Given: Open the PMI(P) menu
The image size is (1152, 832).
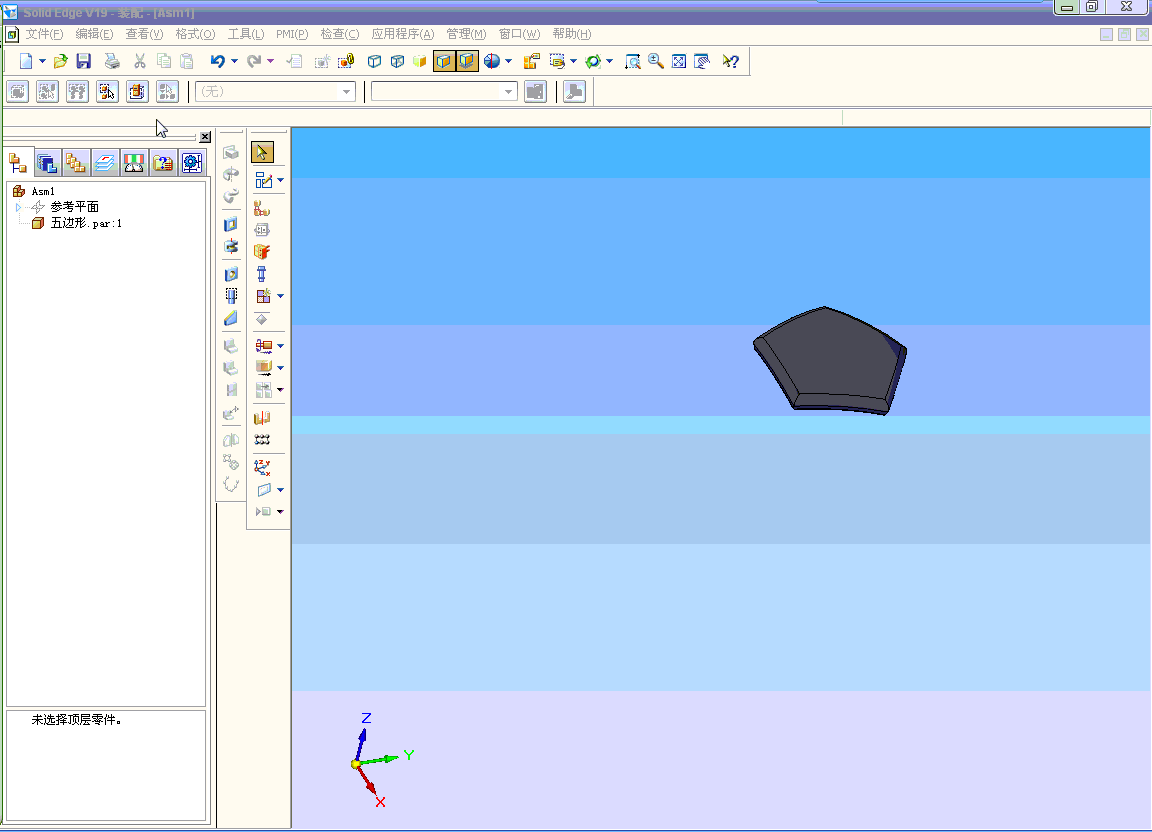Looking at the screenshot, I should pyautogui.click(x=292, y=34).
